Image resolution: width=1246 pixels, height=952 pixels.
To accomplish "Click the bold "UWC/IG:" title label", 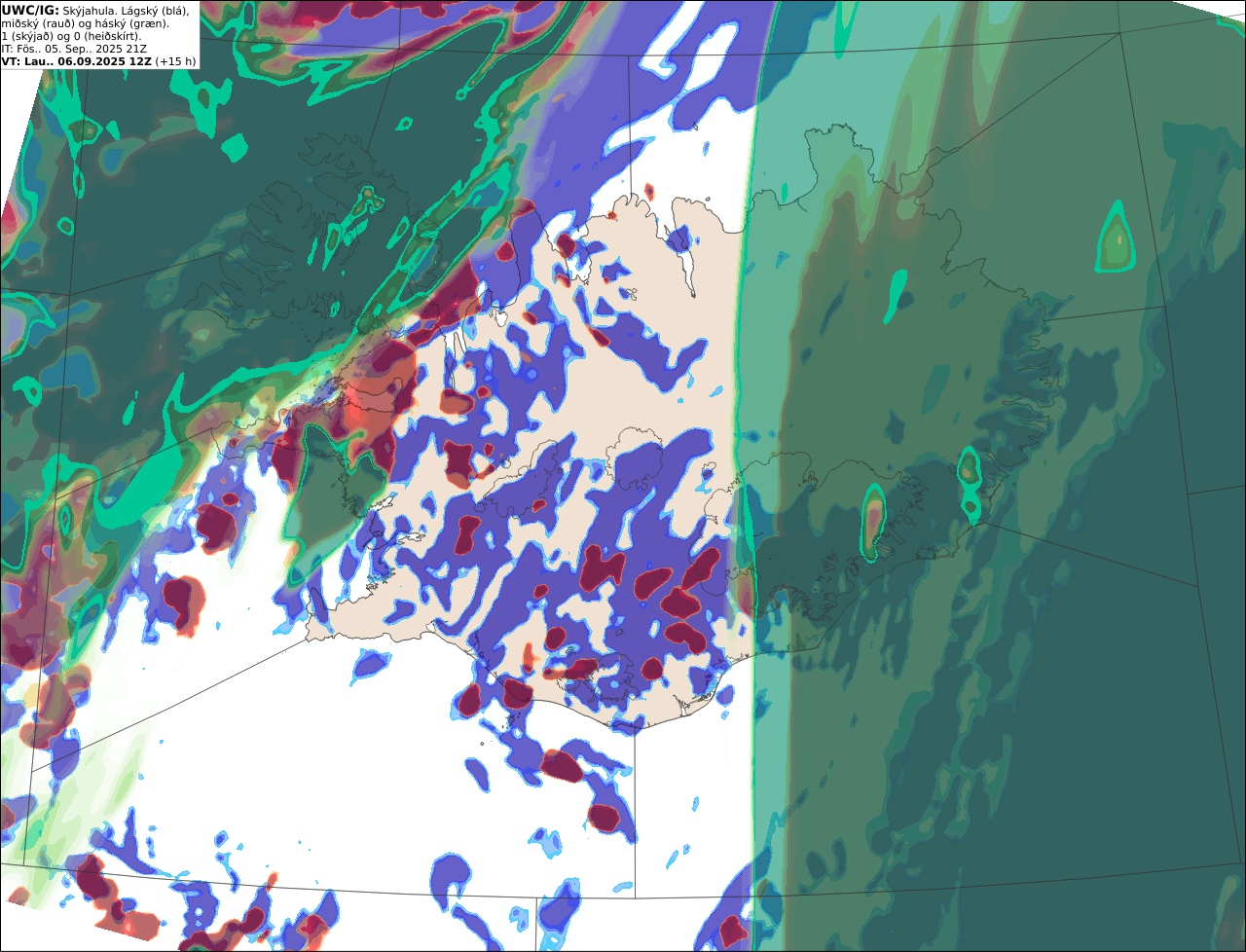I will (30, 10).
